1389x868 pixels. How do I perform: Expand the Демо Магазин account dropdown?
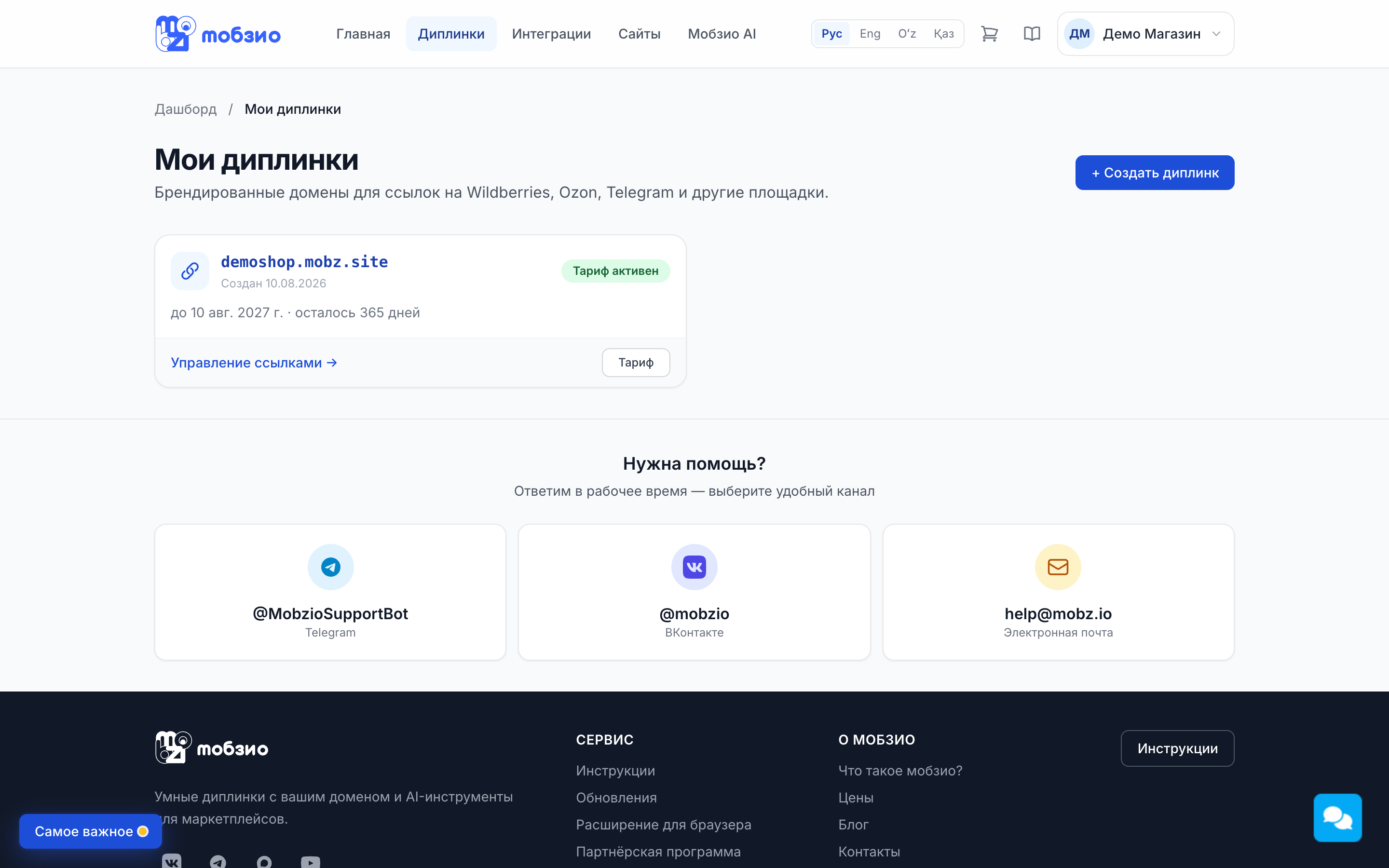tap(1145, 34)
